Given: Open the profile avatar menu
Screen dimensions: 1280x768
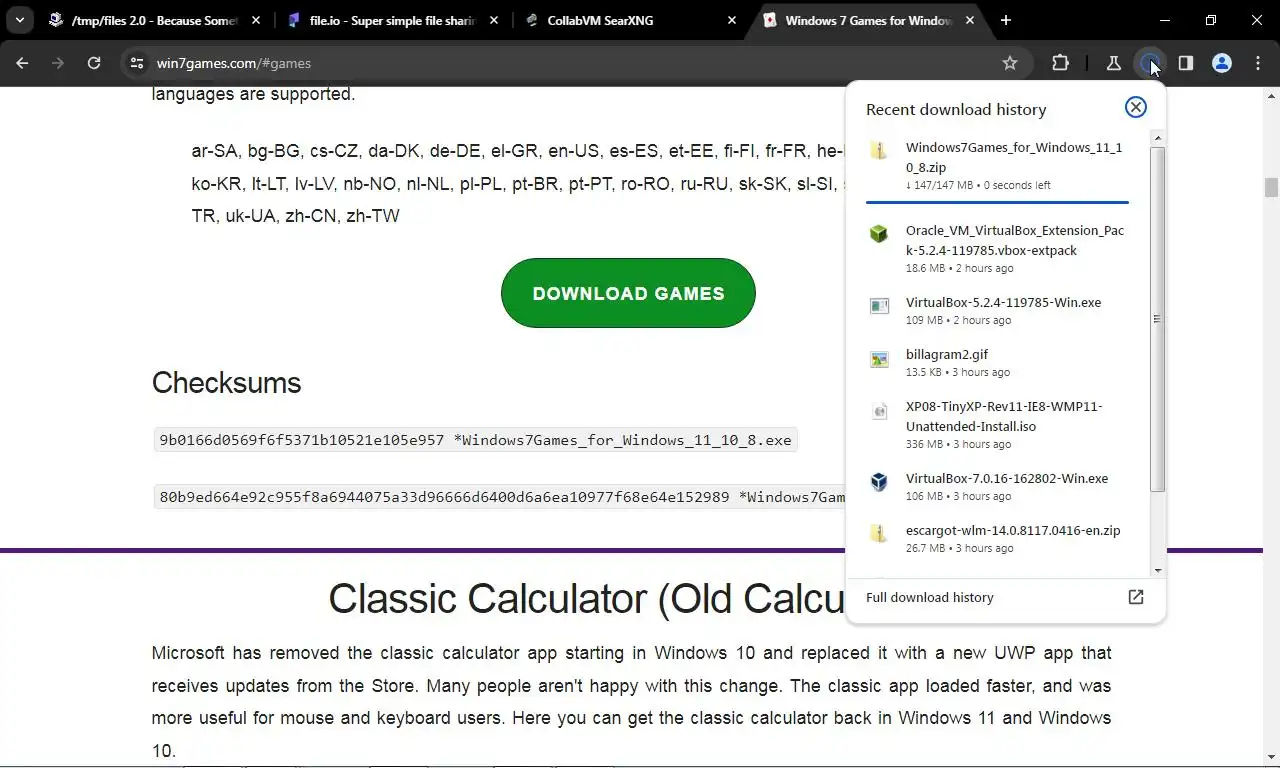Looking at the screenshot, I should [1221, 63].
